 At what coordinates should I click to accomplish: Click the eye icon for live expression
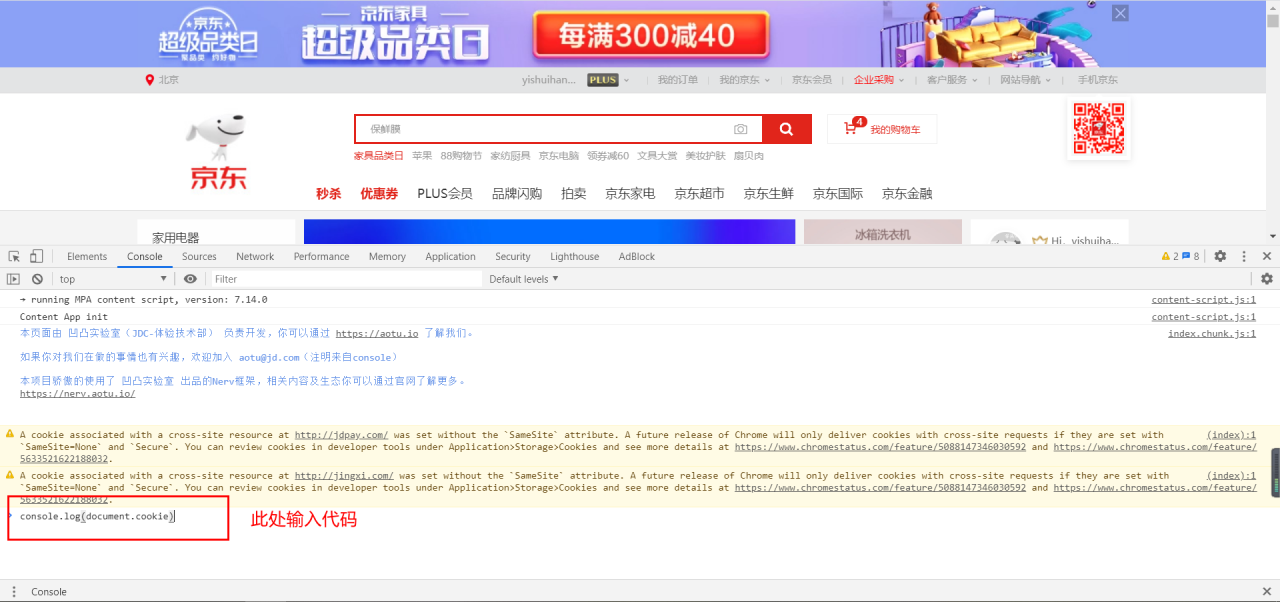190,279
